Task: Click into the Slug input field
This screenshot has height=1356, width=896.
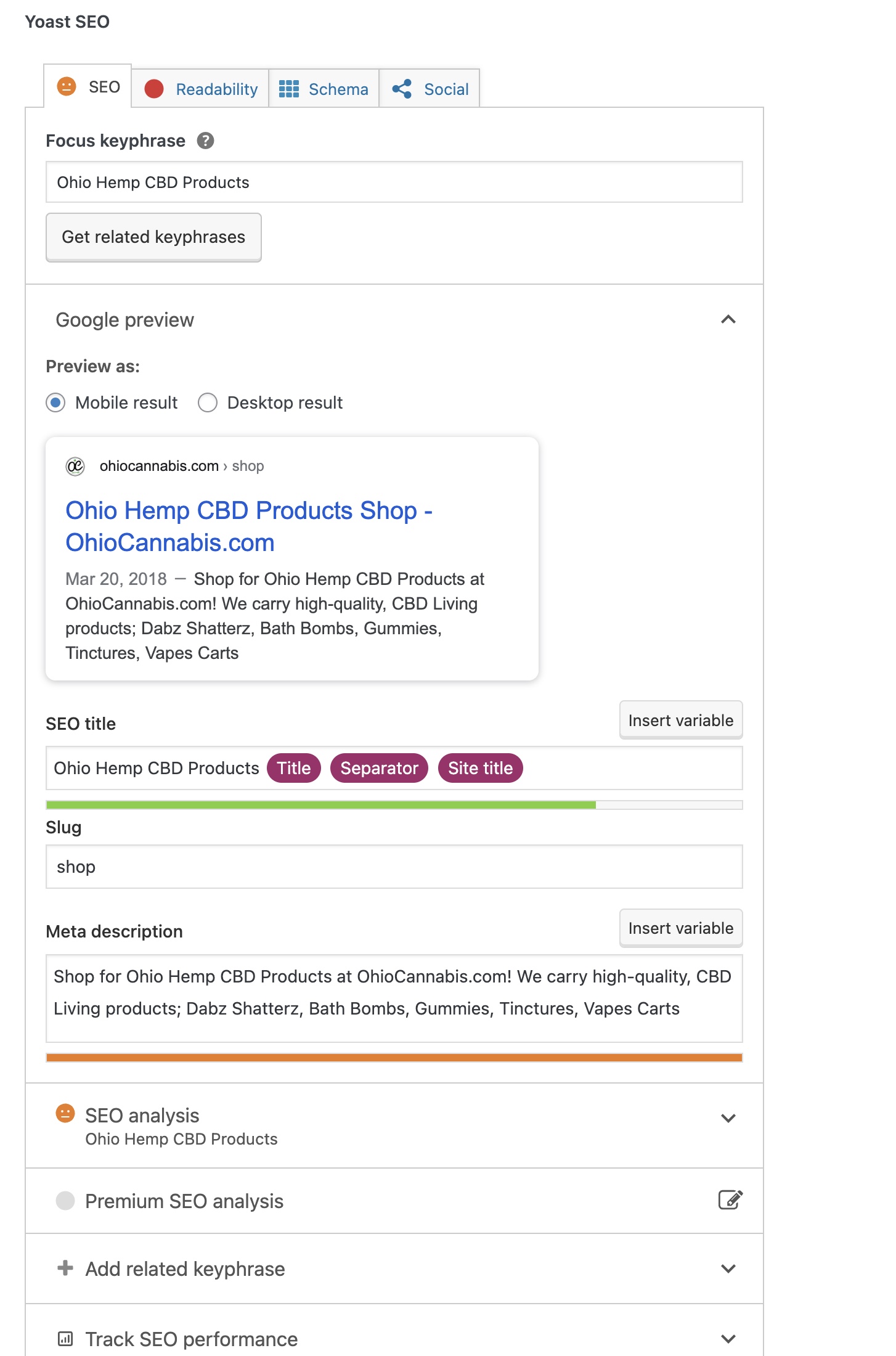Action: (394, 867)
